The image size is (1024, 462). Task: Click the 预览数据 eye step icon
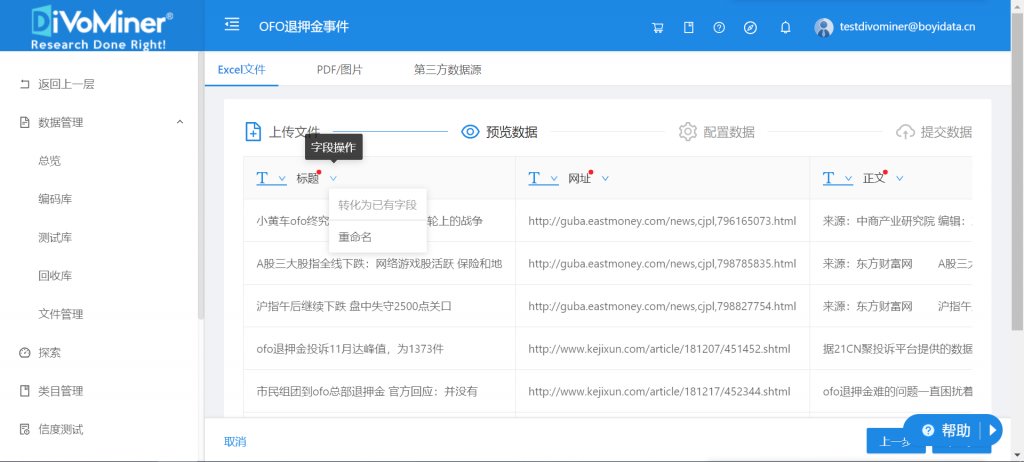tap(470, 131)
